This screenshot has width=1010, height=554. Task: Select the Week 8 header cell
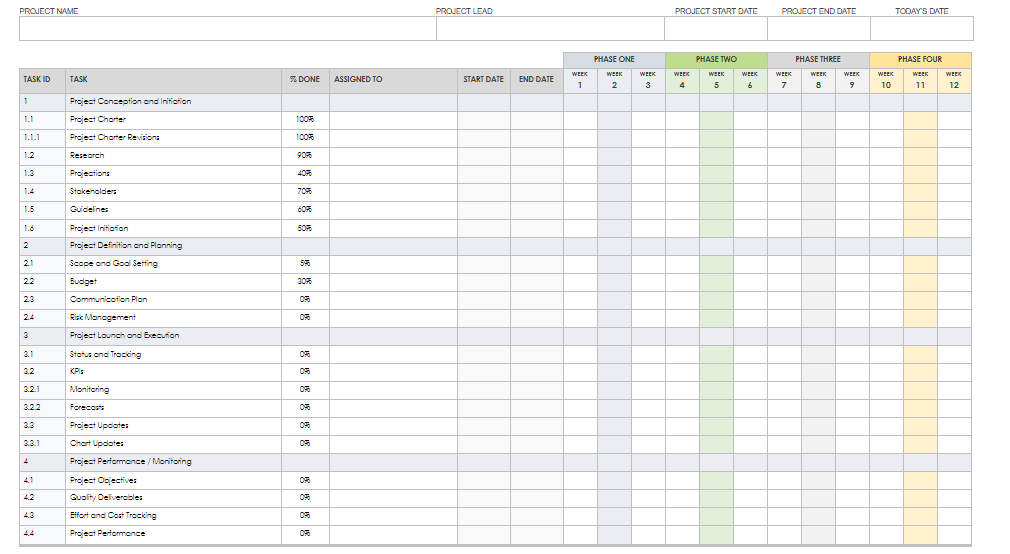pyautogui.click(x=819, y=81)
